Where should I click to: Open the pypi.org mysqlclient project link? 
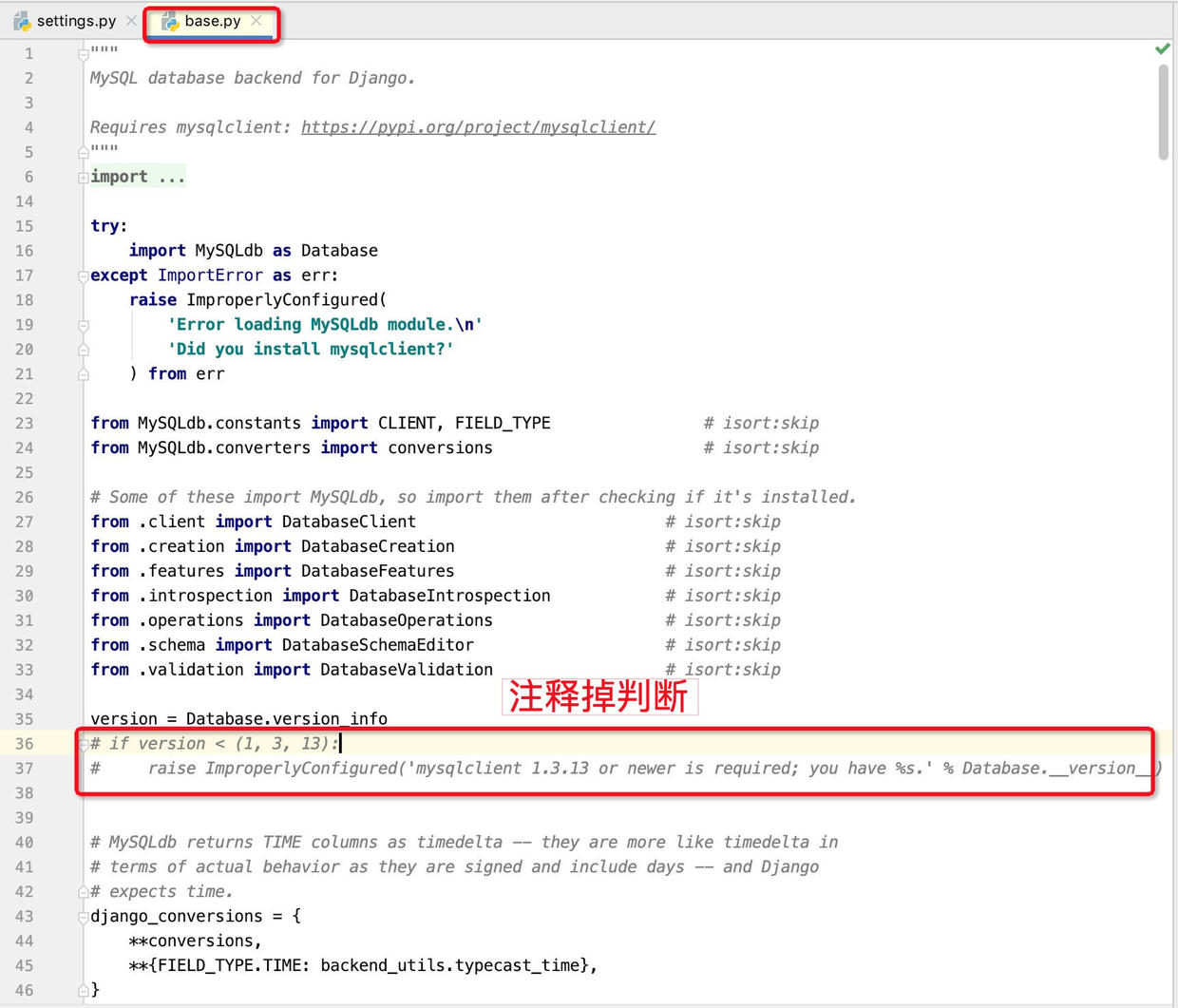coord(478,127)
